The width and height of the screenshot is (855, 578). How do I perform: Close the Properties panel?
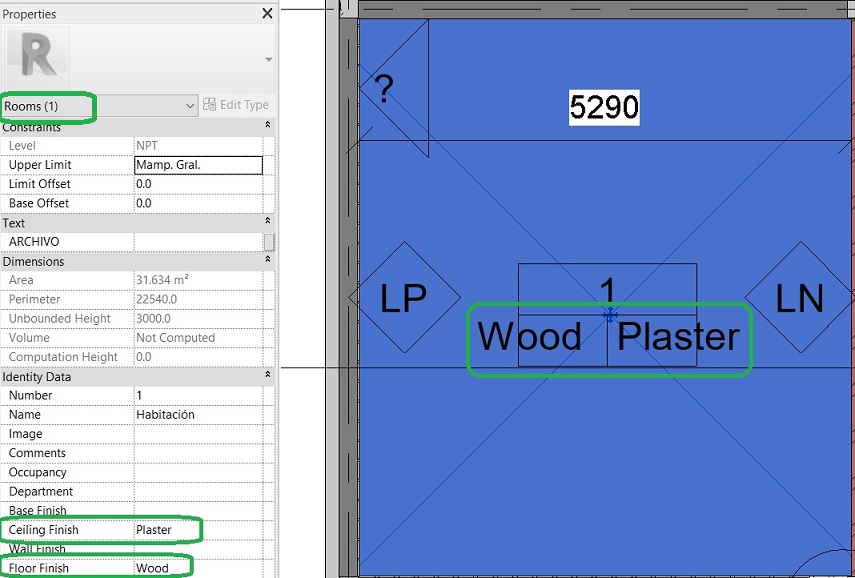266,13
